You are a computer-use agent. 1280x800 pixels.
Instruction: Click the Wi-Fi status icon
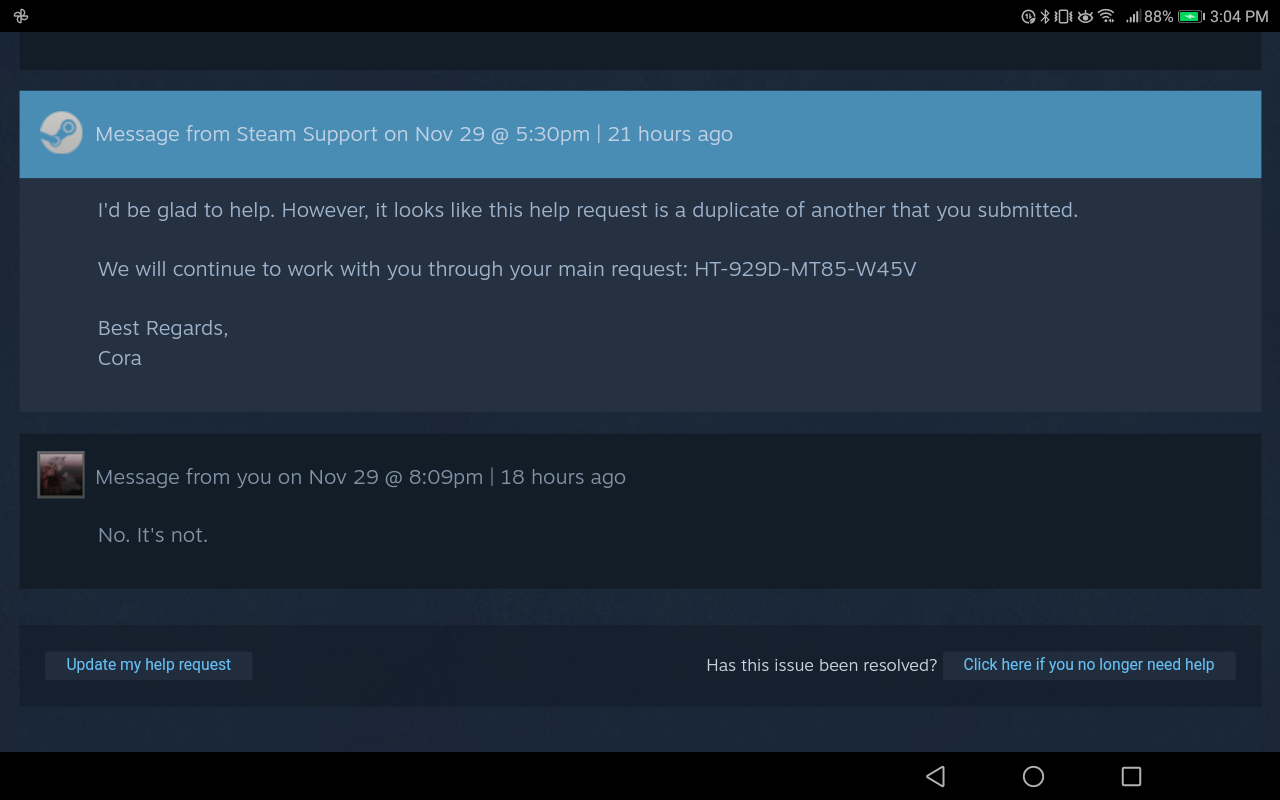click(1106, 16)
